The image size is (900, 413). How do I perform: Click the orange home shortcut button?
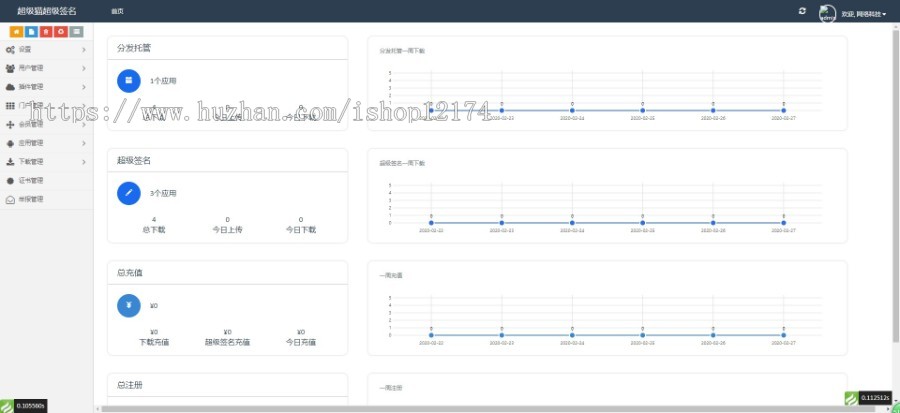click(17, 32)
